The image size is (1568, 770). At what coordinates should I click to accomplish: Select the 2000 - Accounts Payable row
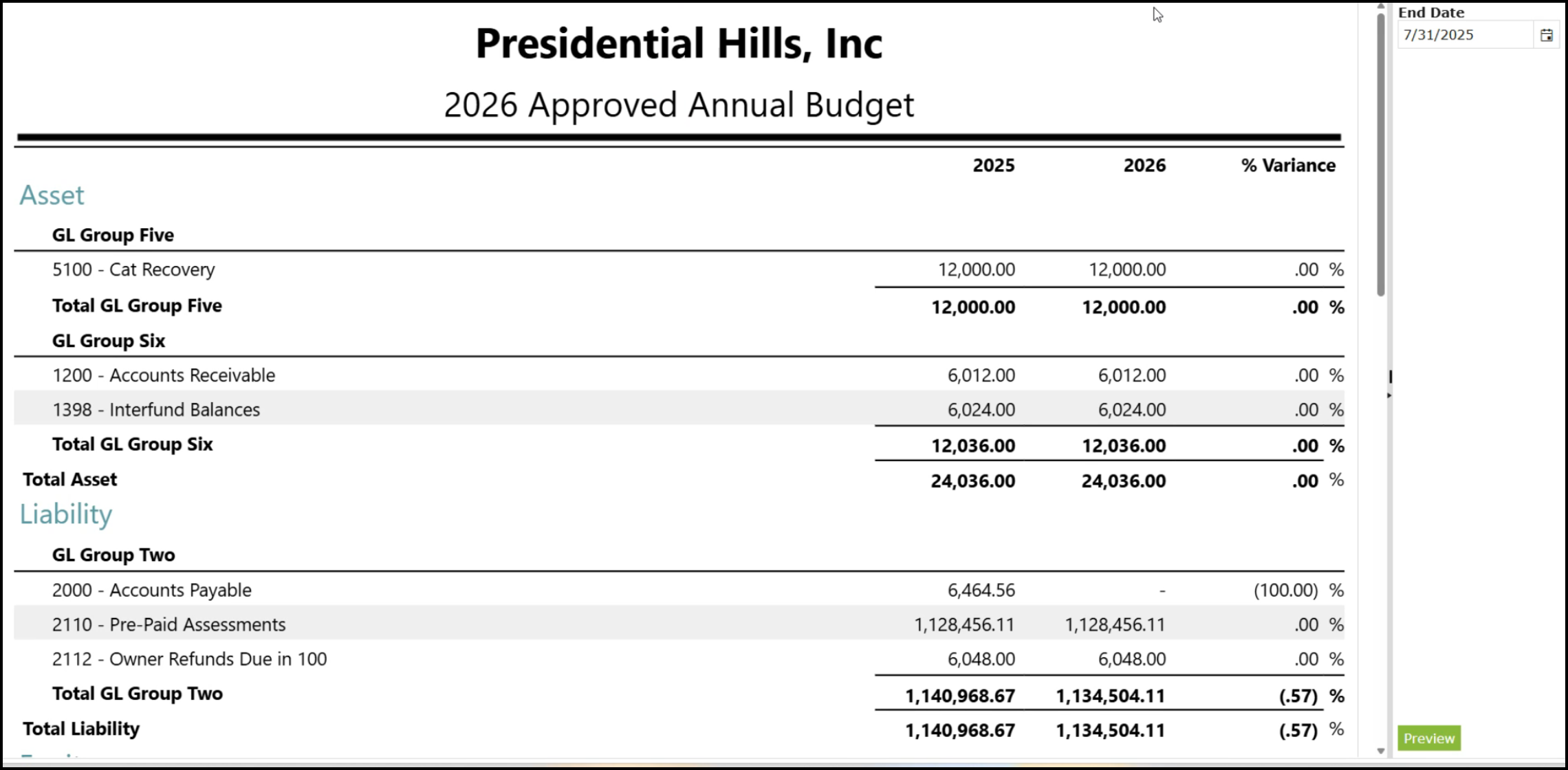pyautogui.click(x=679, y=589)
